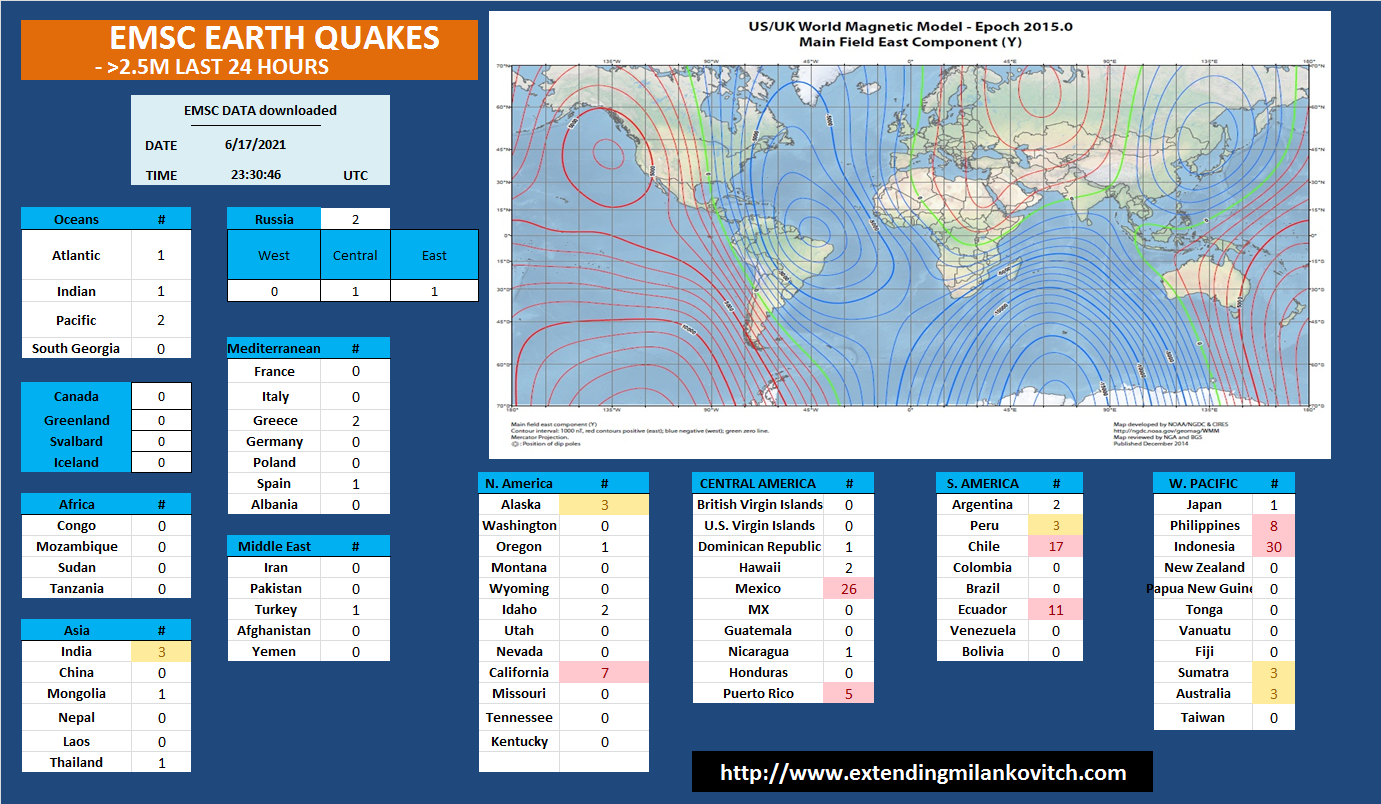Image resolution: width=1381 pixels, height=804 pixels.
Task: Click the Australia count cell
Action: click(x=1274, y=693)
